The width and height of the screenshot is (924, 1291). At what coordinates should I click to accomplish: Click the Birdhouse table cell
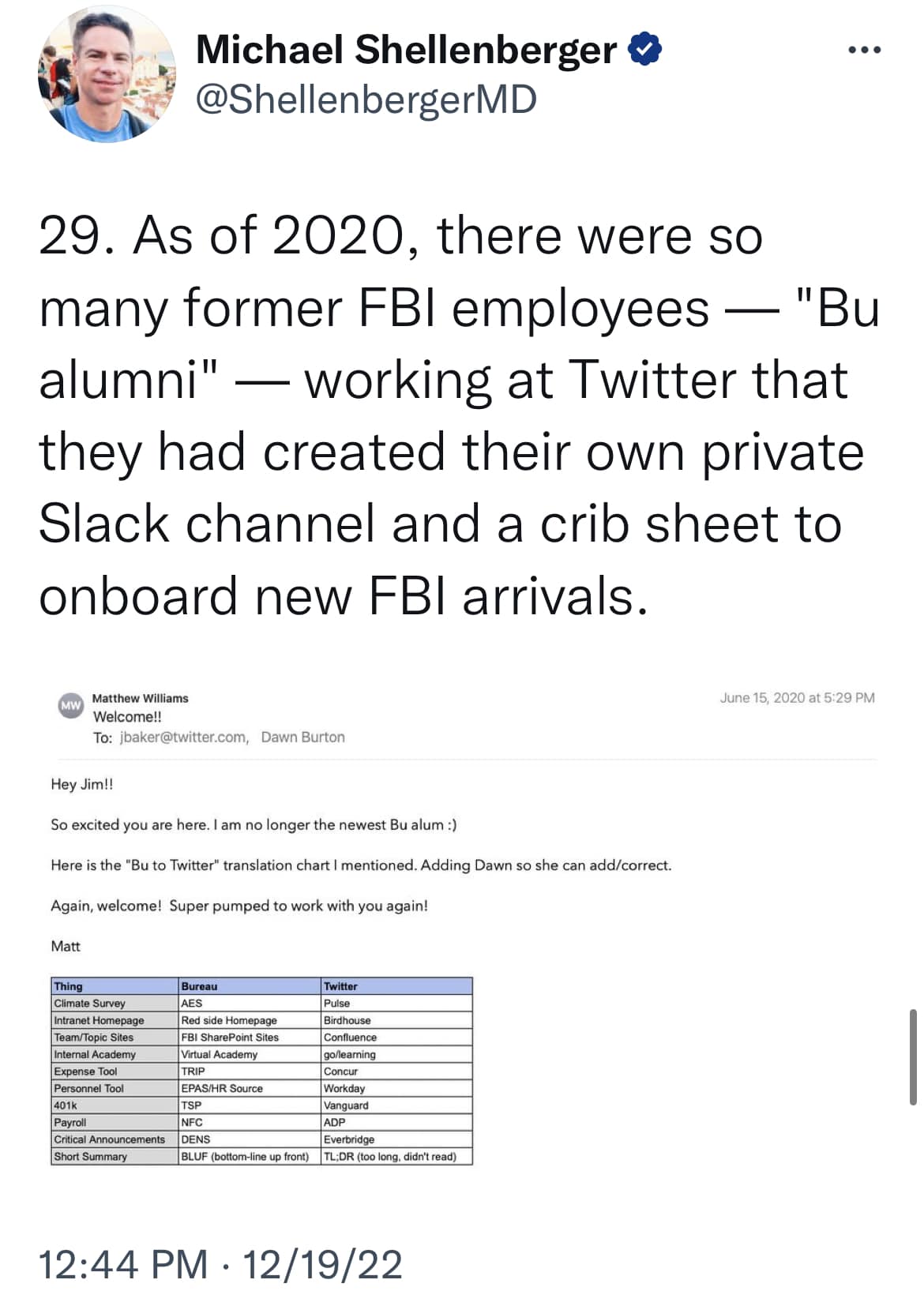(396, 1020)
